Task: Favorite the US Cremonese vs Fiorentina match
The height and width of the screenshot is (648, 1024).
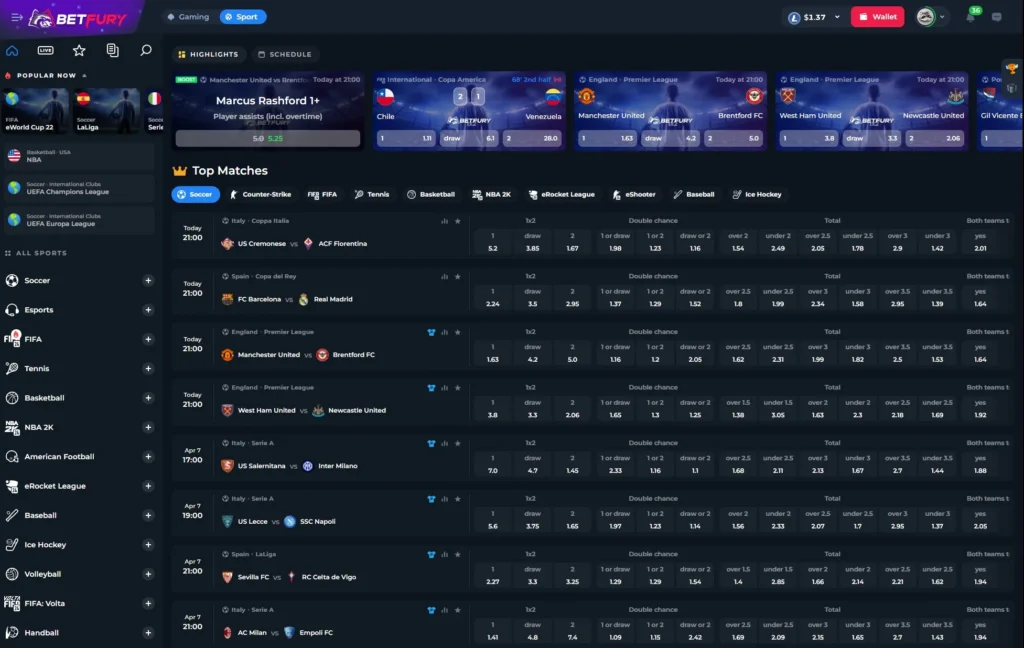Action: coord(458,221)
